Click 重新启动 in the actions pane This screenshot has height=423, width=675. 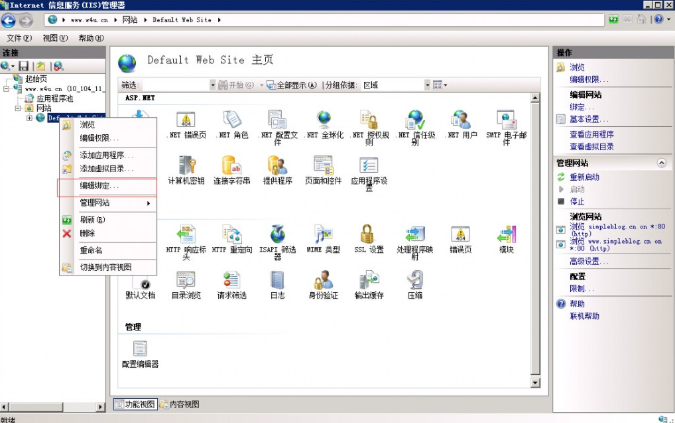point(584,177)
